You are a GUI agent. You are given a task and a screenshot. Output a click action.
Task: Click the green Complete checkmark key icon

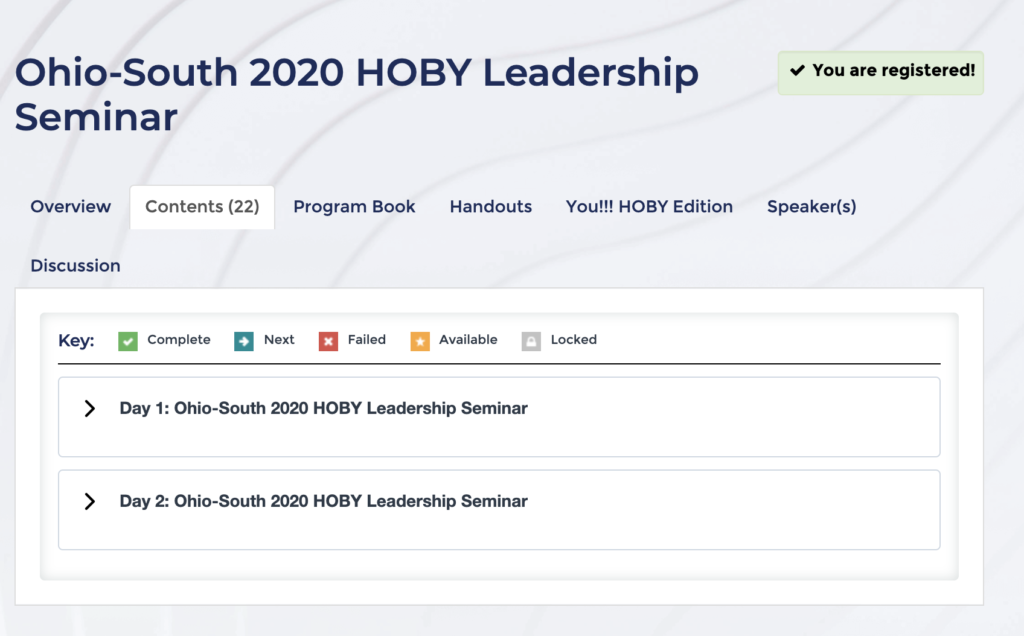coord(128,341)
